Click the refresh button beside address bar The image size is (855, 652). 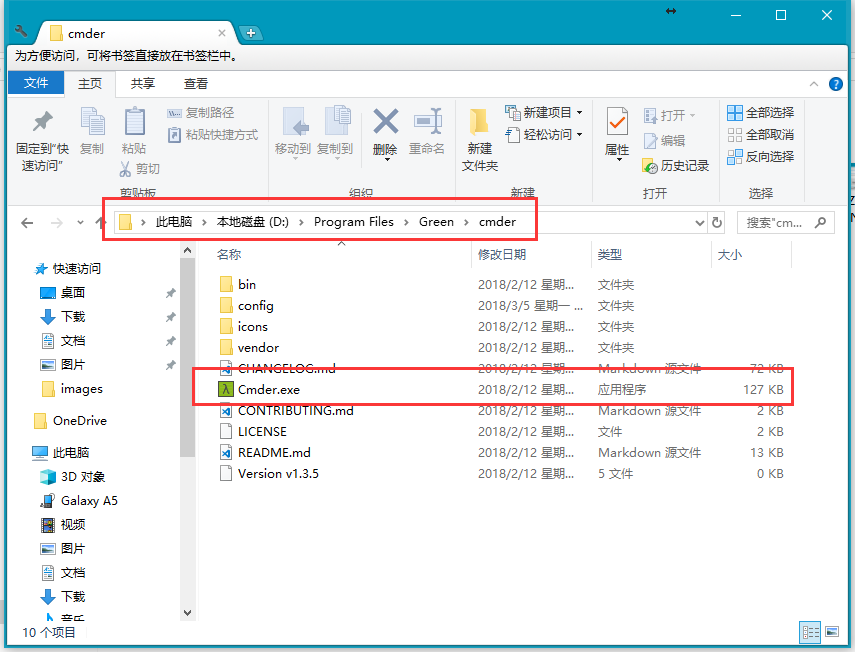(x=716, y=222)
